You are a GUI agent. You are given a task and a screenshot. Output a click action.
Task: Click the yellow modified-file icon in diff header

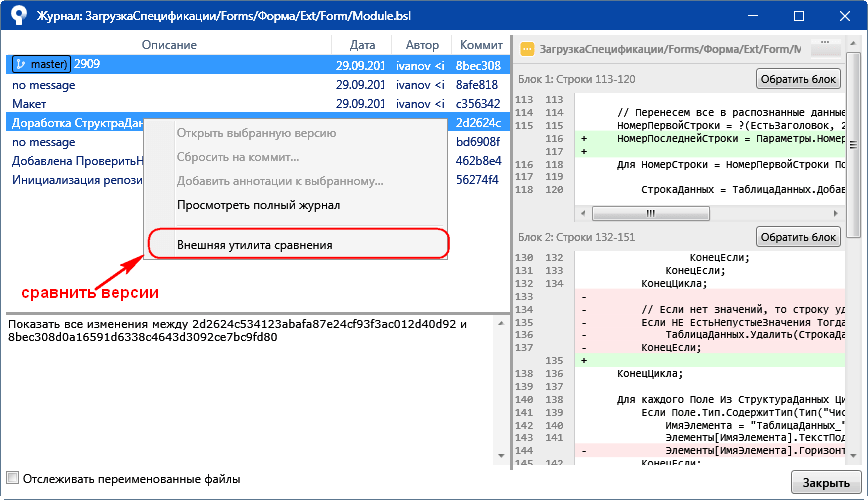tap(526, 49)
